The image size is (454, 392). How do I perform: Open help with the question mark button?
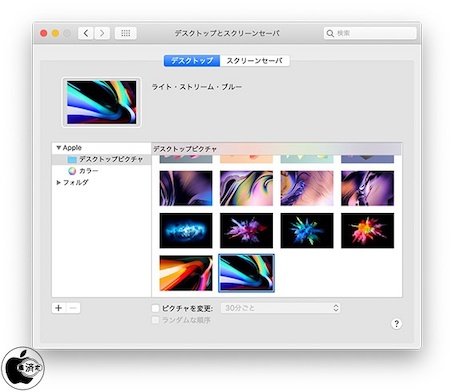point(396,324)
